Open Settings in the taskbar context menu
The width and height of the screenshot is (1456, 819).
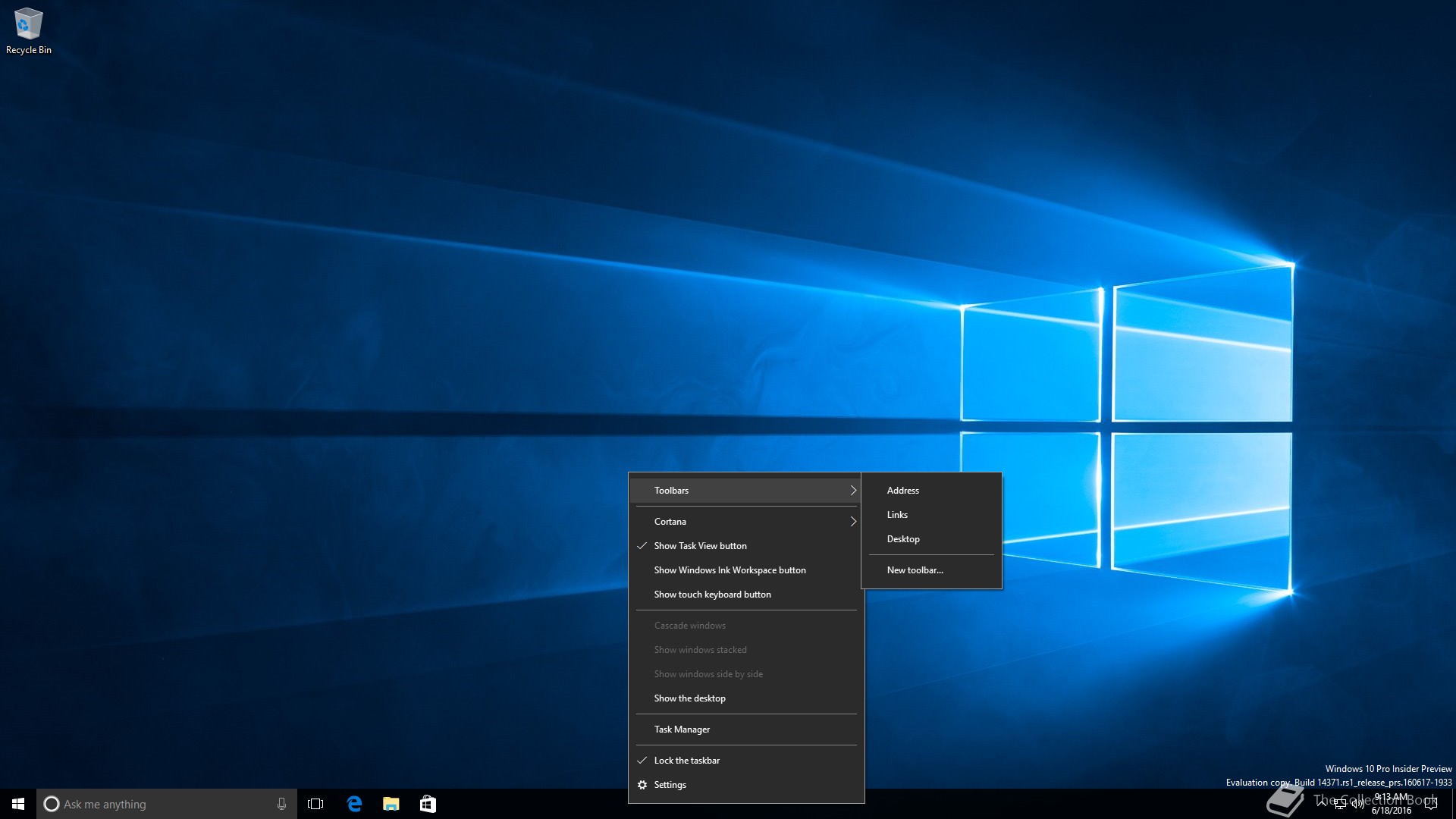(746, 785)
